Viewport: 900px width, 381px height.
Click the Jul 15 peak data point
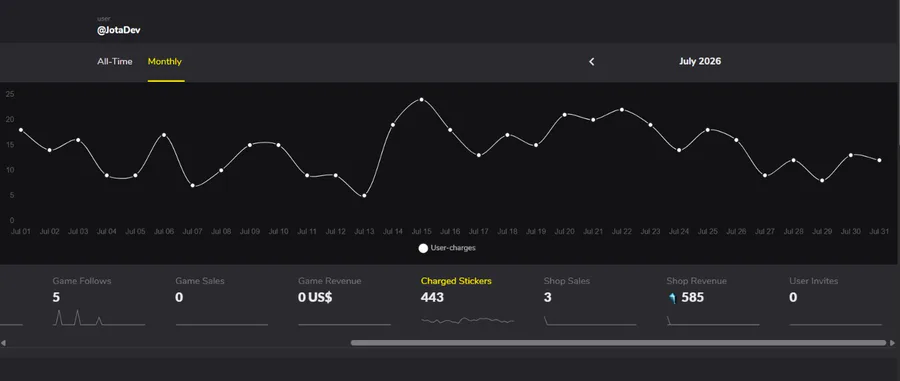[421, 99]
